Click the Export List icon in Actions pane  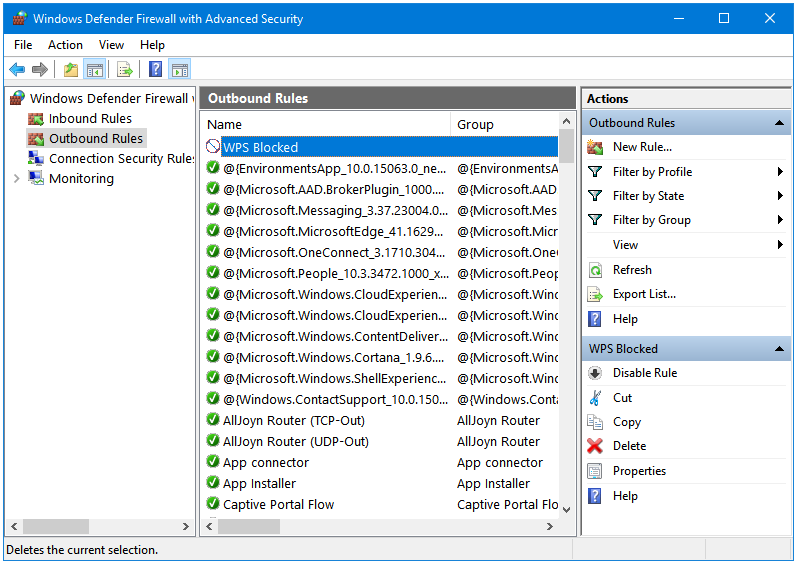595,294
